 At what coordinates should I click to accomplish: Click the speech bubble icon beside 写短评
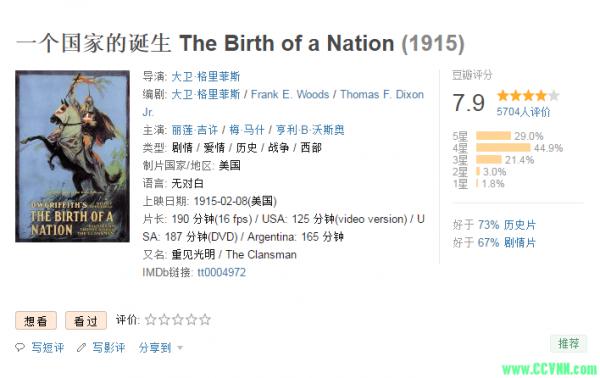coord(20,347)
